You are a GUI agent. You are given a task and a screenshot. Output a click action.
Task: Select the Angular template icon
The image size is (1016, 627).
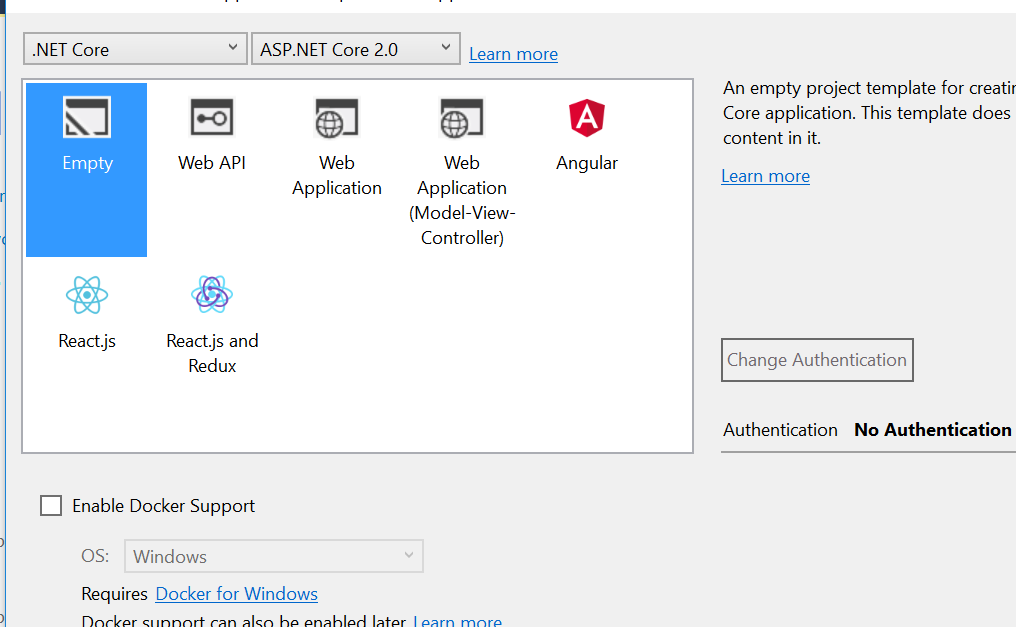point(586,118)
